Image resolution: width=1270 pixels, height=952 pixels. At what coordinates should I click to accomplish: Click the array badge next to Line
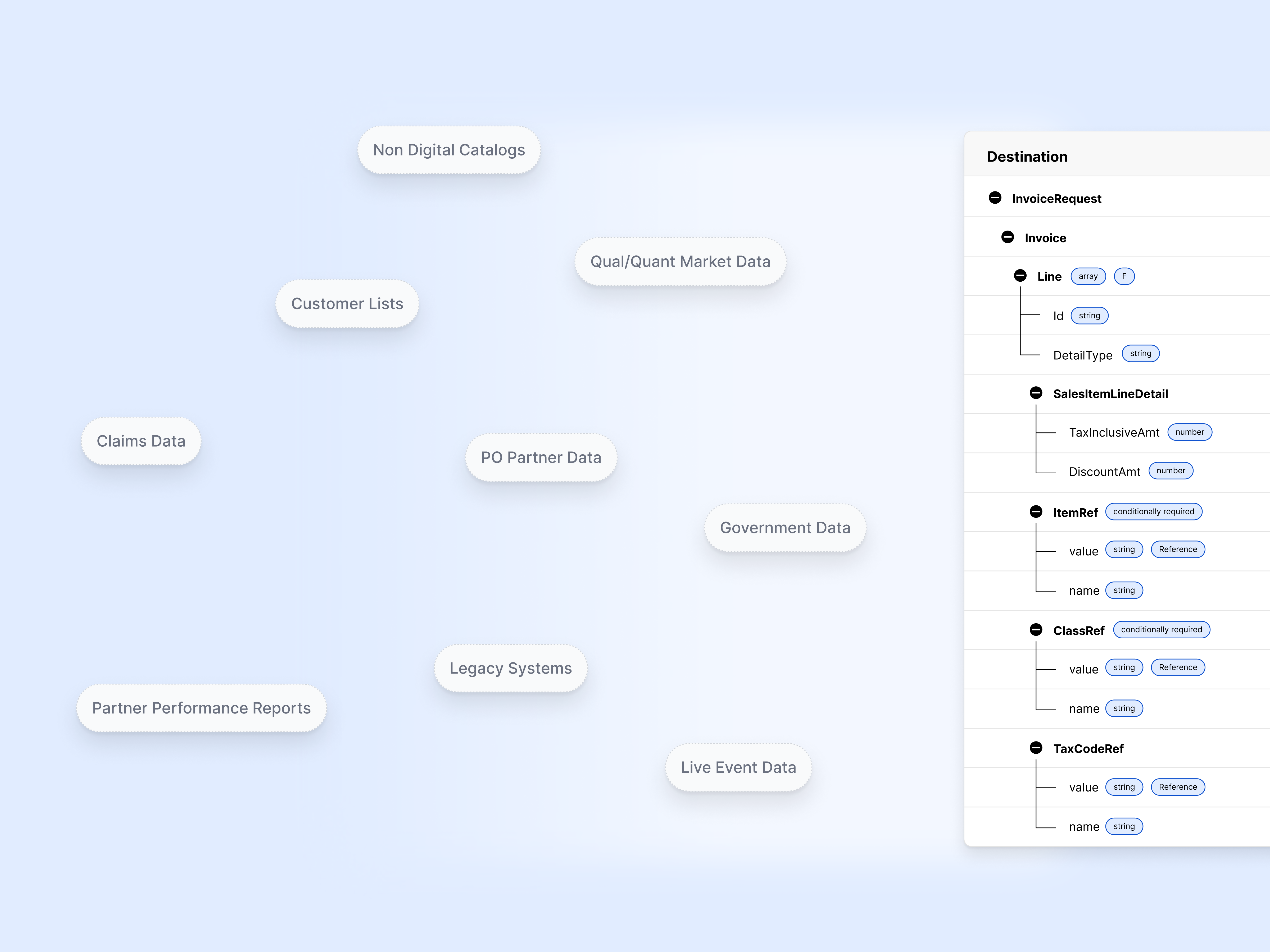(x=1087, y=276)
